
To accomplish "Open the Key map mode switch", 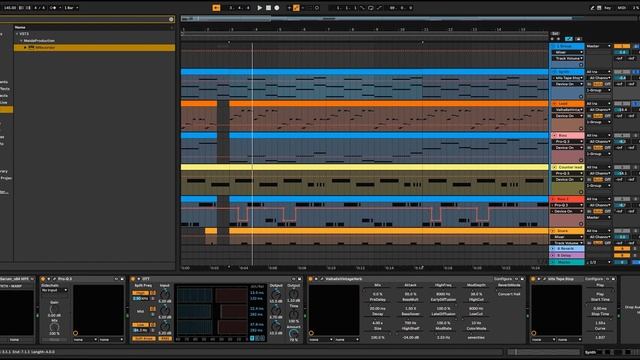I will point(608,8).
